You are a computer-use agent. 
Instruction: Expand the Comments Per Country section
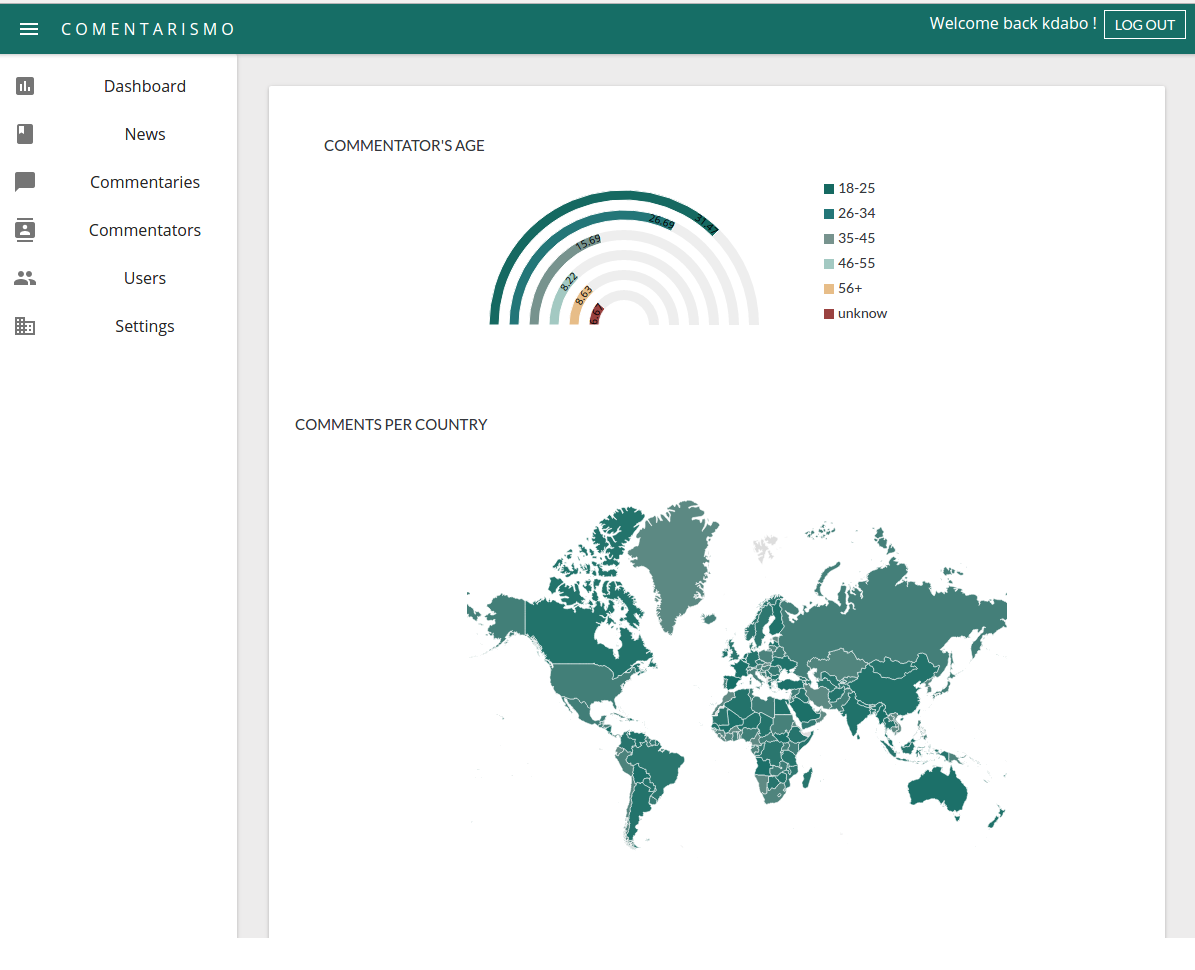(391, 424)
